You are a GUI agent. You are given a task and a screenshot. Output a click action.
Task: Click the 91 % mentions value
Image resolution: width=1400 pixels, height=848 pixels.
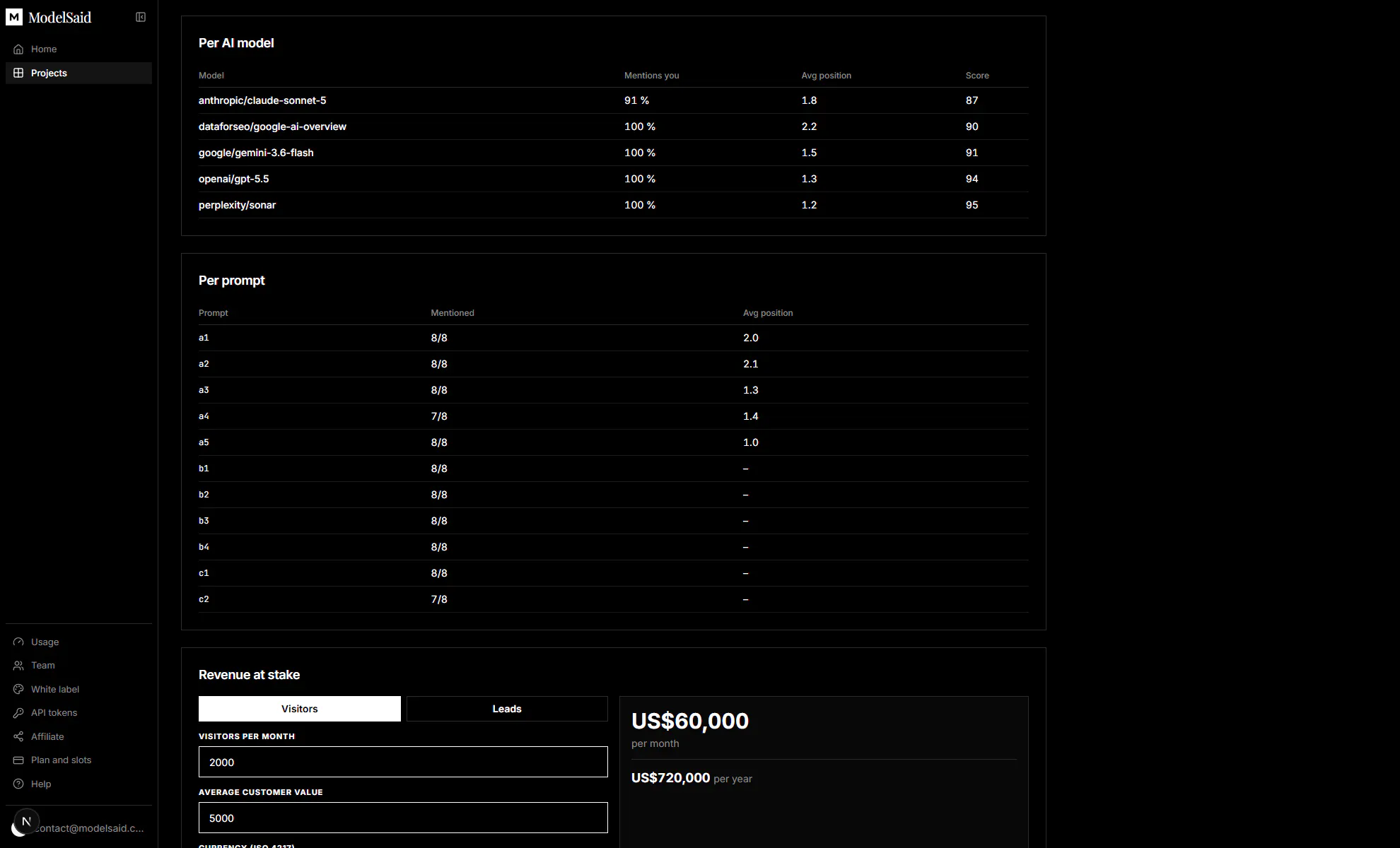[636, 100]
